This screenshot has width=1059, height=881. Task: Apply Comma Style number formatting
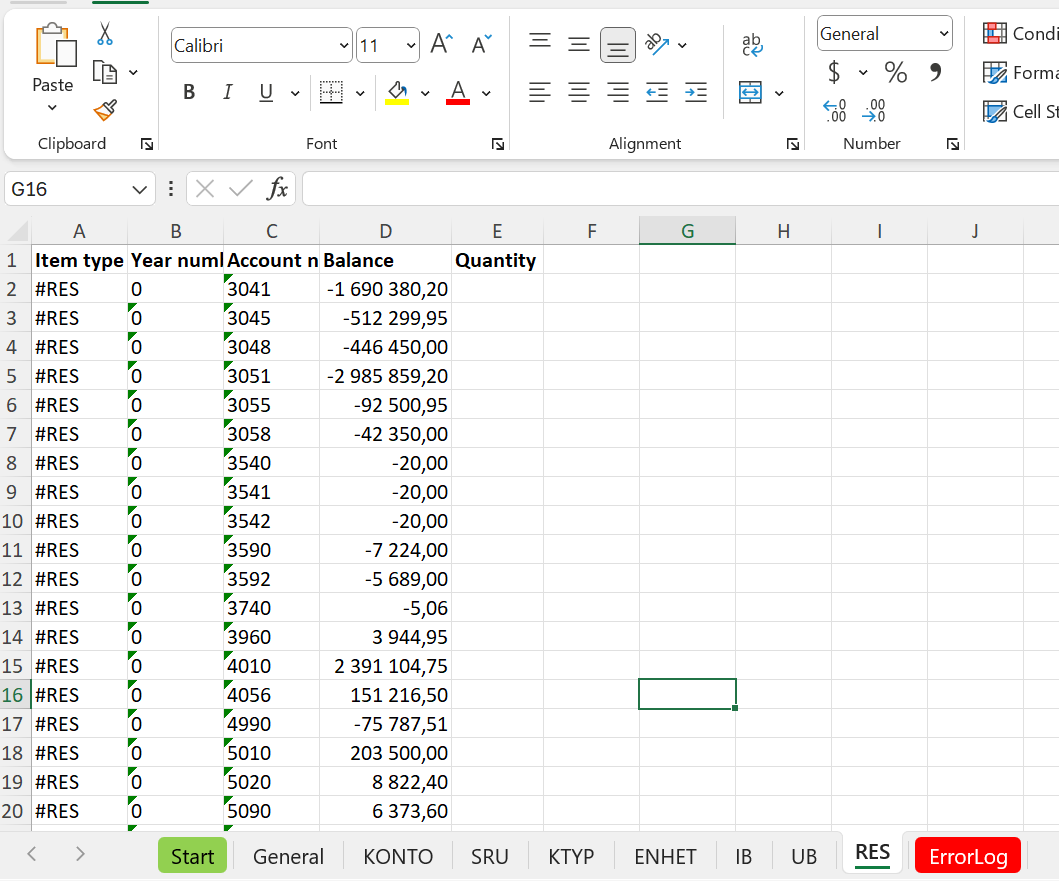coord(934,71)
